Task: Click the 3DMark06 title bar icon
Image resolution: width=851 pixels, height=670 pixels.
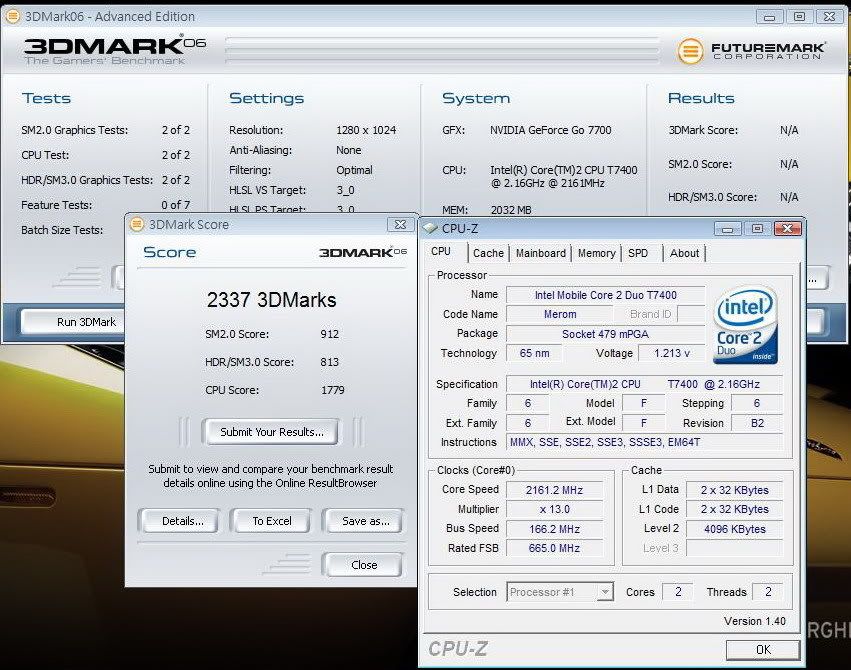Action: (12, 16)
